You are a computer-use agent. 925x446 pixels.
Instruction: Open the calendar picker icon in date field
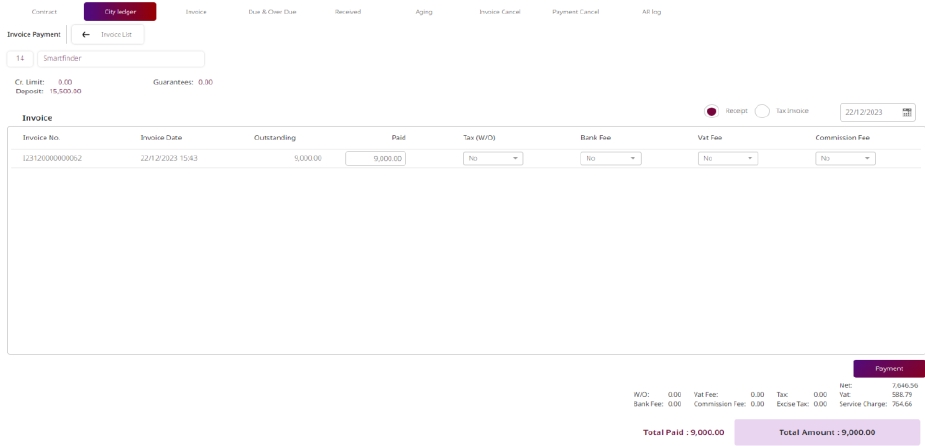pos(906,112)
